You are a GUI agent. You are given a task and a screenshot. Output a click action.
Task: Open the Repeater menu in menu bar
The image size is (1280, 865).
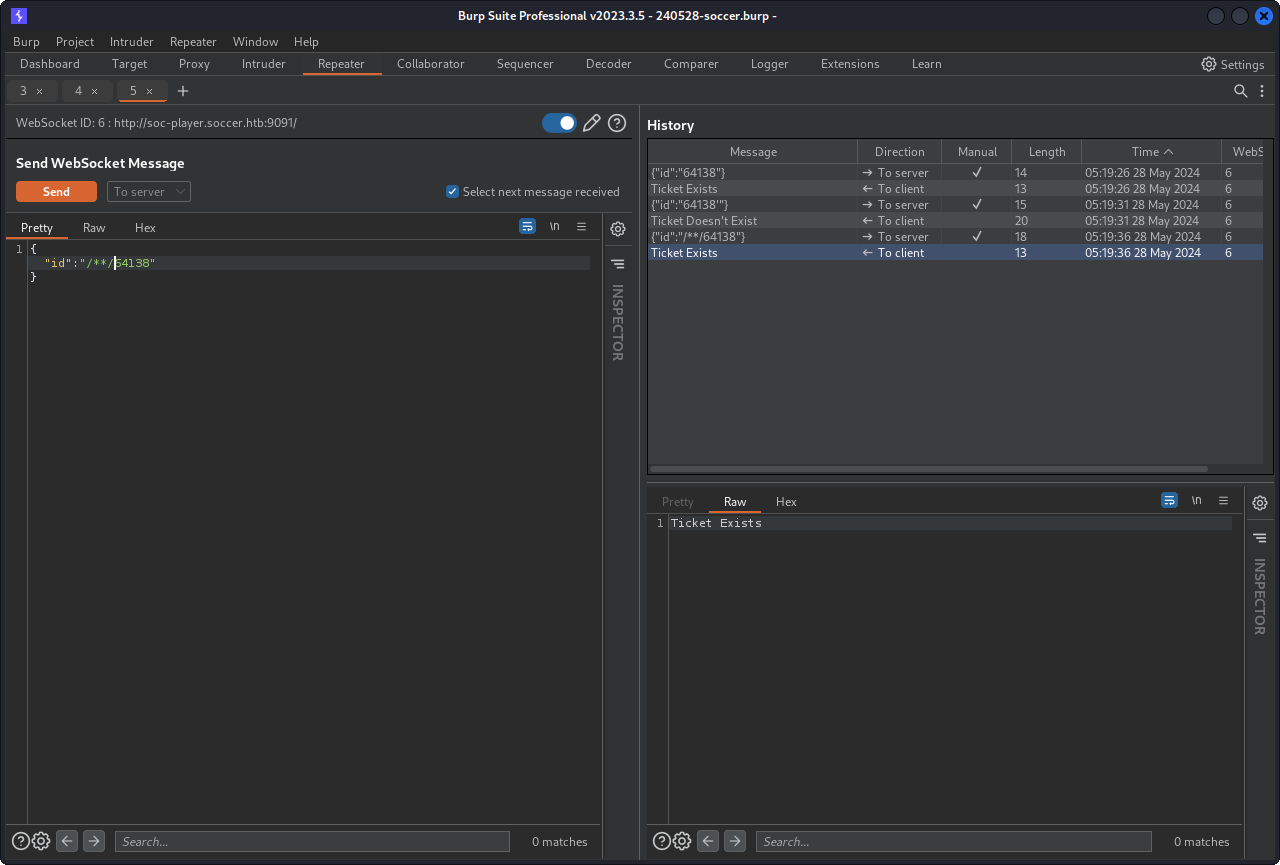193,42
